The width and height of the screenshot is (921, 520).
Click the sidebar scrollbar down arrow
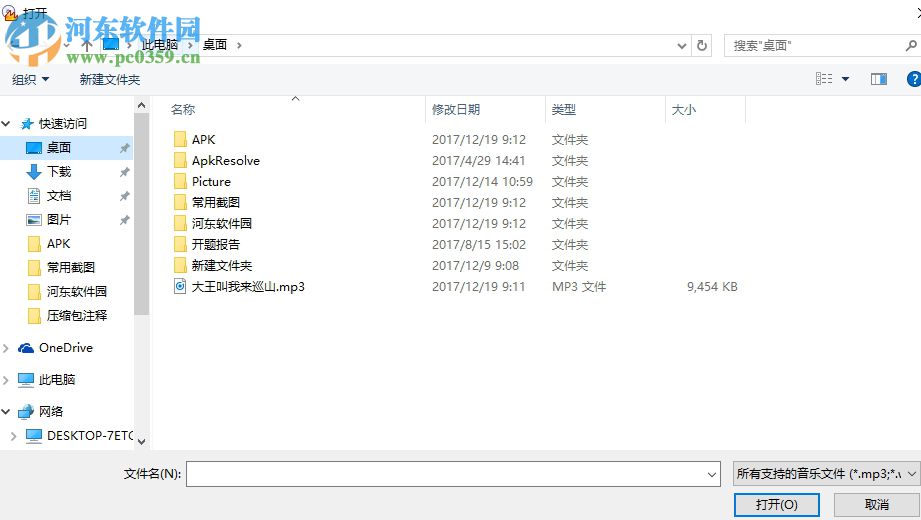tap(142, 441)
